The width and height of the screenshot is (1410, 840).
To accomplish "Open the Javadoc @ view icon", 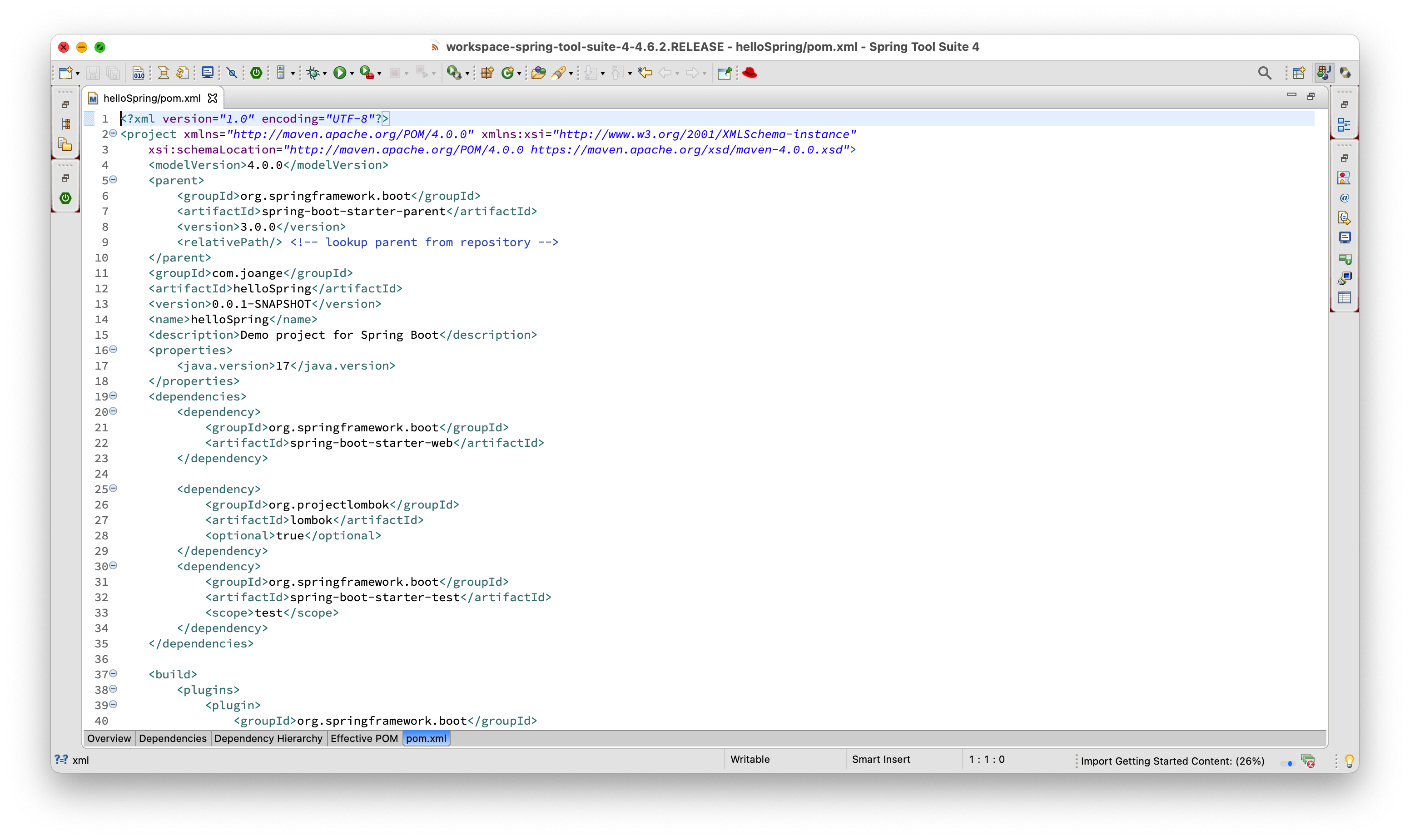I will click(x=1344, y=198).
